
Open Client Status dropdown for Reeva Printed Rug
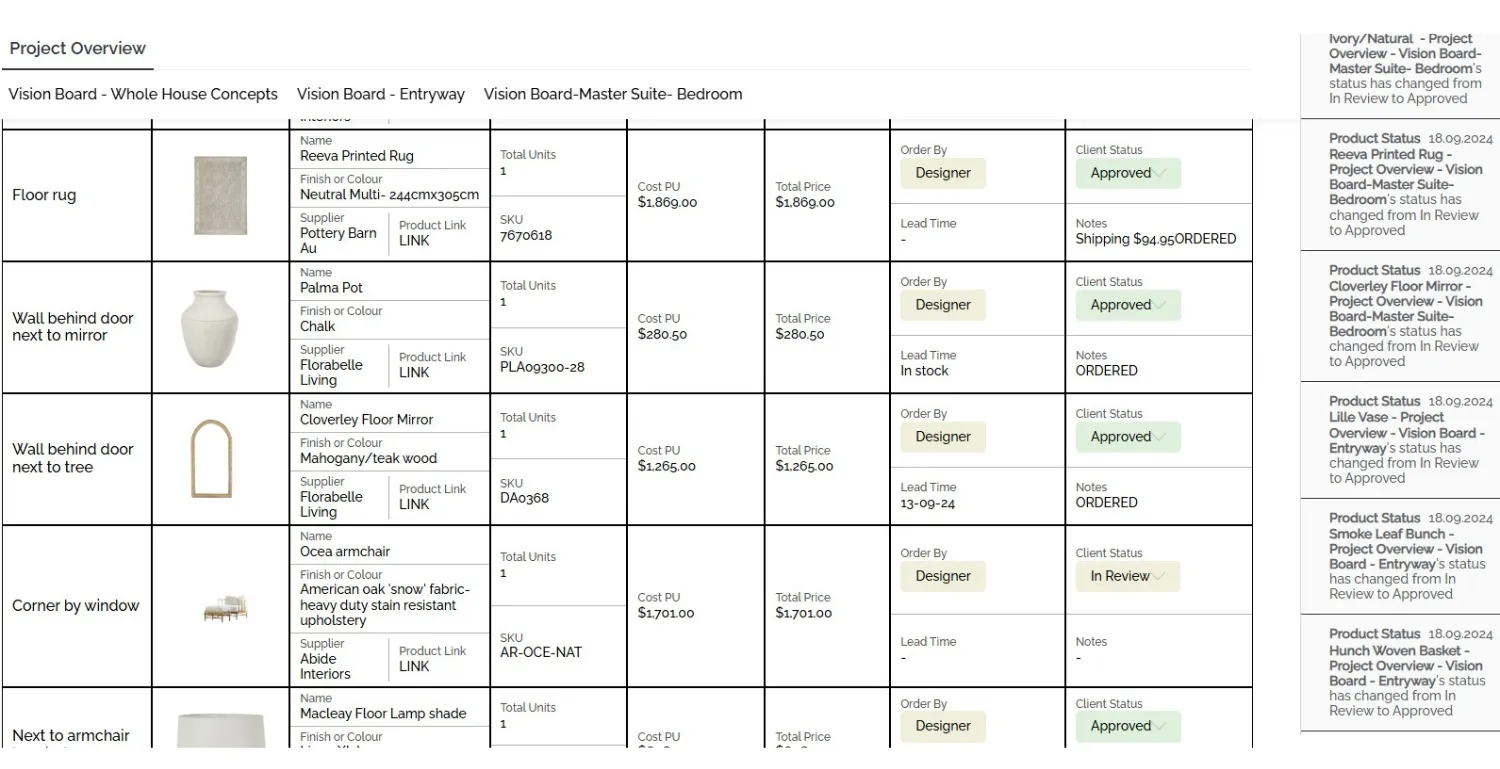tap(1128, 173)
